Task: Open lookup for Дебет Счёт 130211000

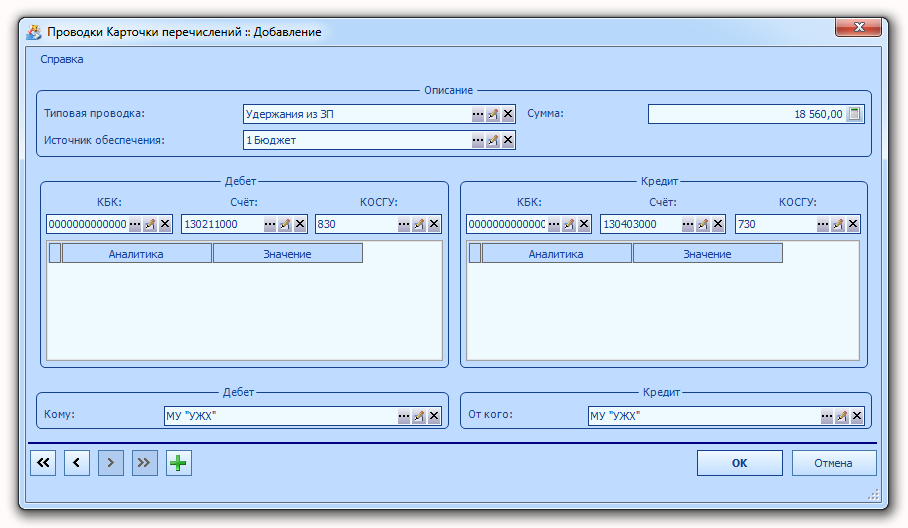Action: (x=270, y=224)
